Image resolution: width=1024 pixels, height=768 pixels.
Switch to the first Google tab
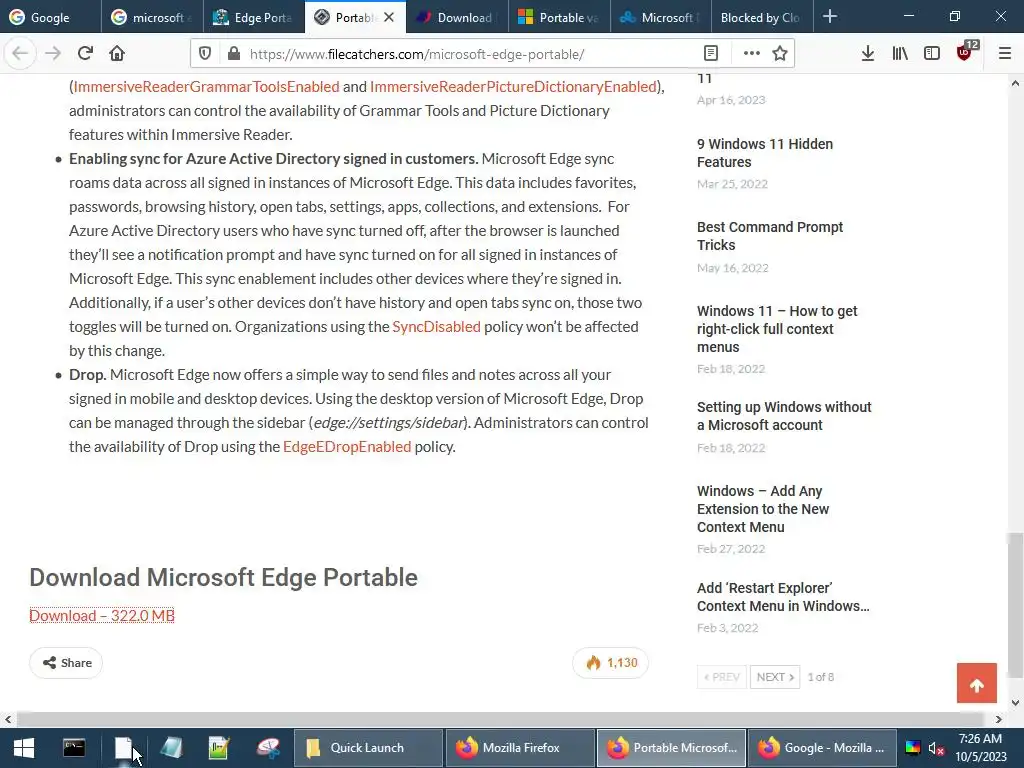coord(51,18)
